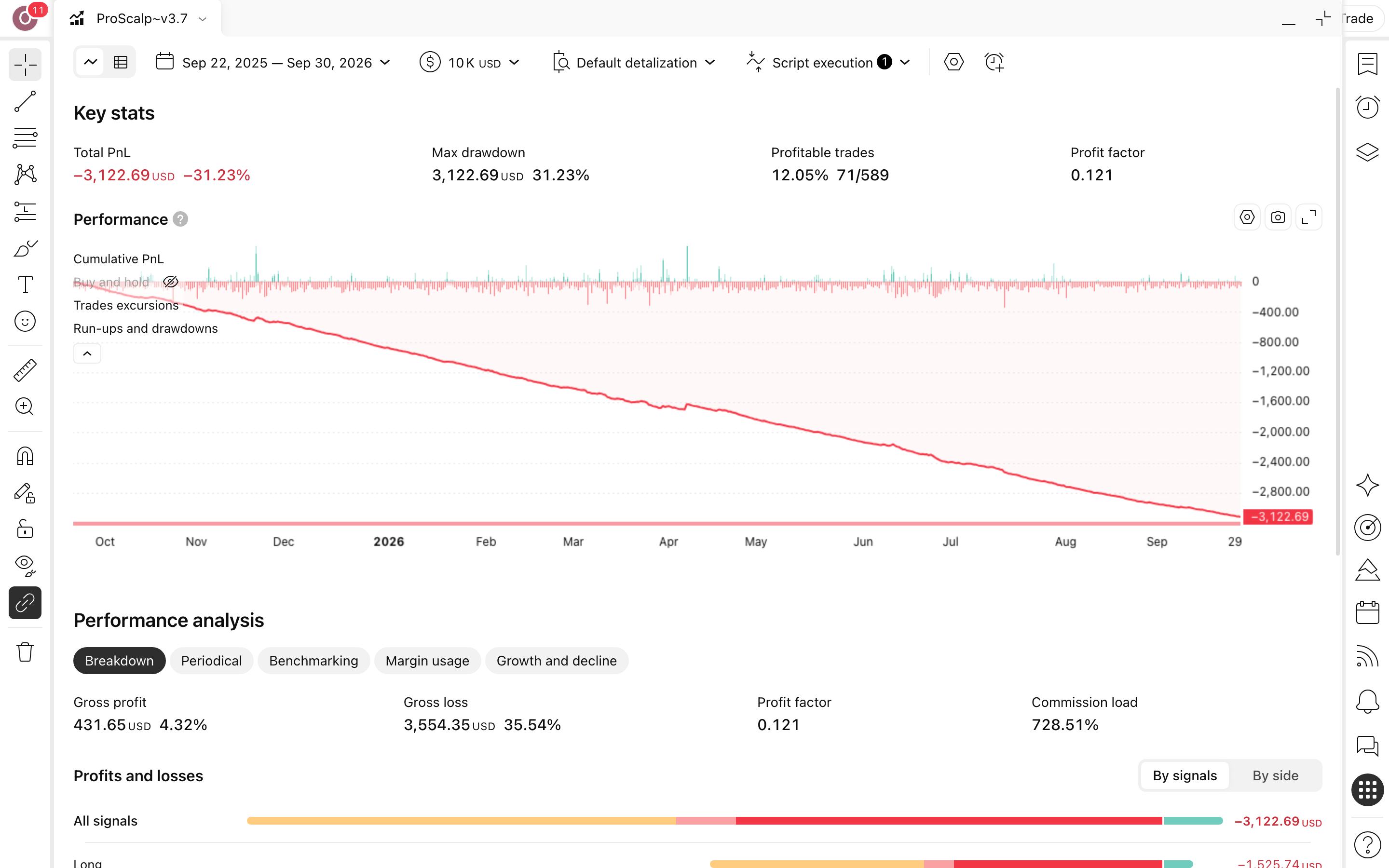Toggle hide all drawings eye icon
Screen dimensions: 1389x868
click(x=25, y=566)
